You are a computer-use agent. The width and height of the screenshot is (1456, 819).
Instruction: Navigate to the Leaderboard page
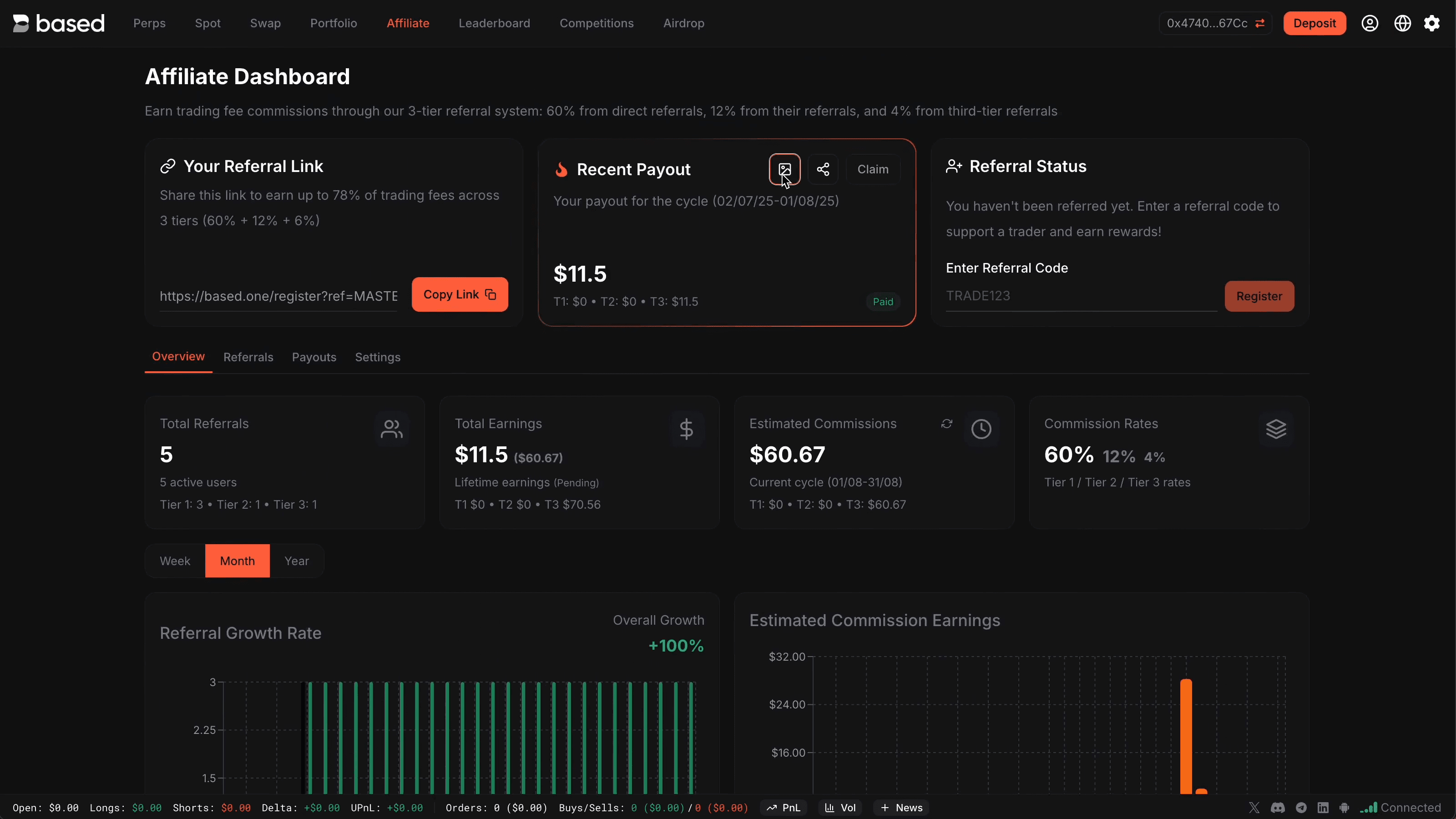pos(494,23)
